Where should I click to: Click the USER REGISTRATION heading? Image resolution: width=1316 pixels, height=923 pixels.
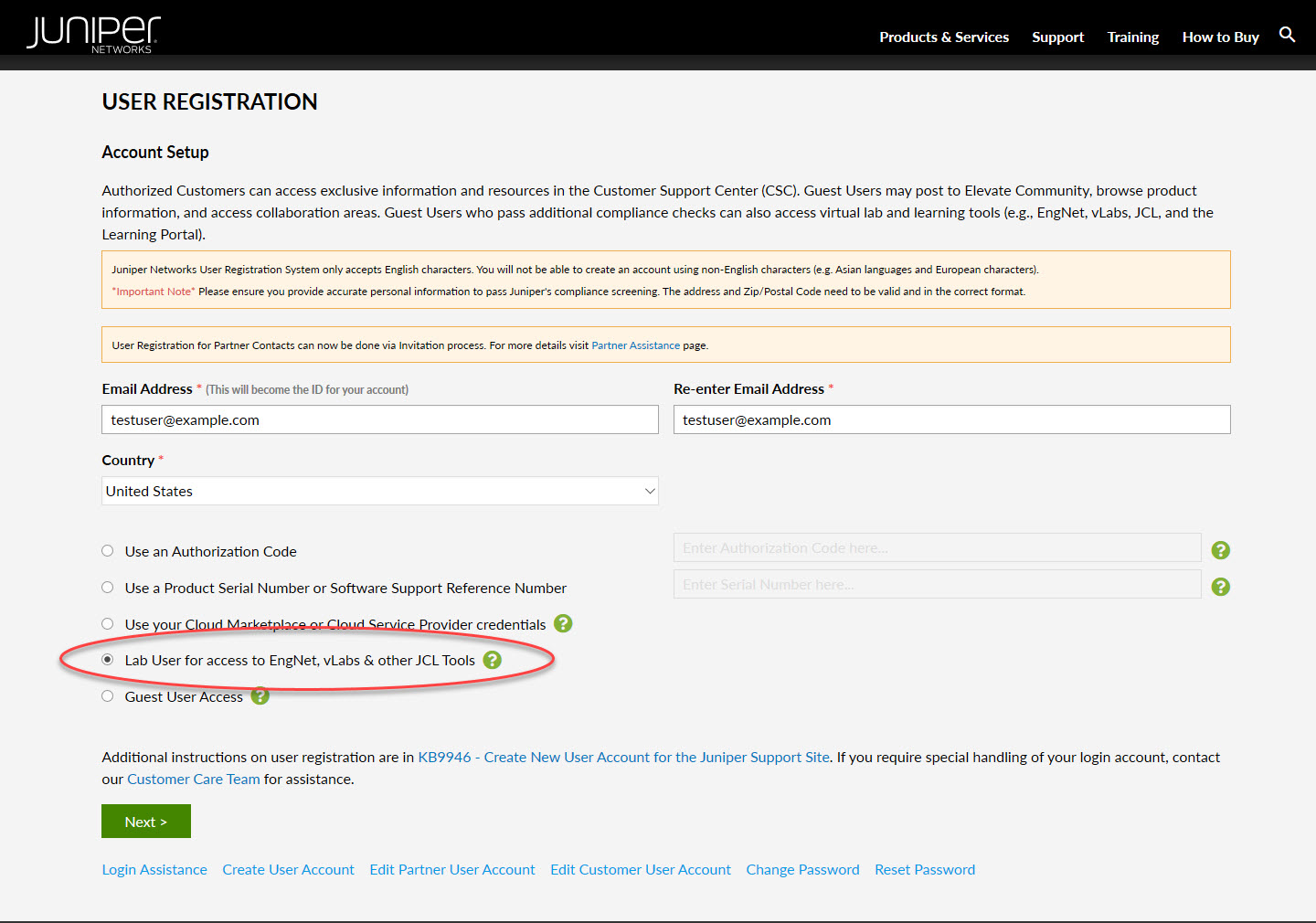209,101
